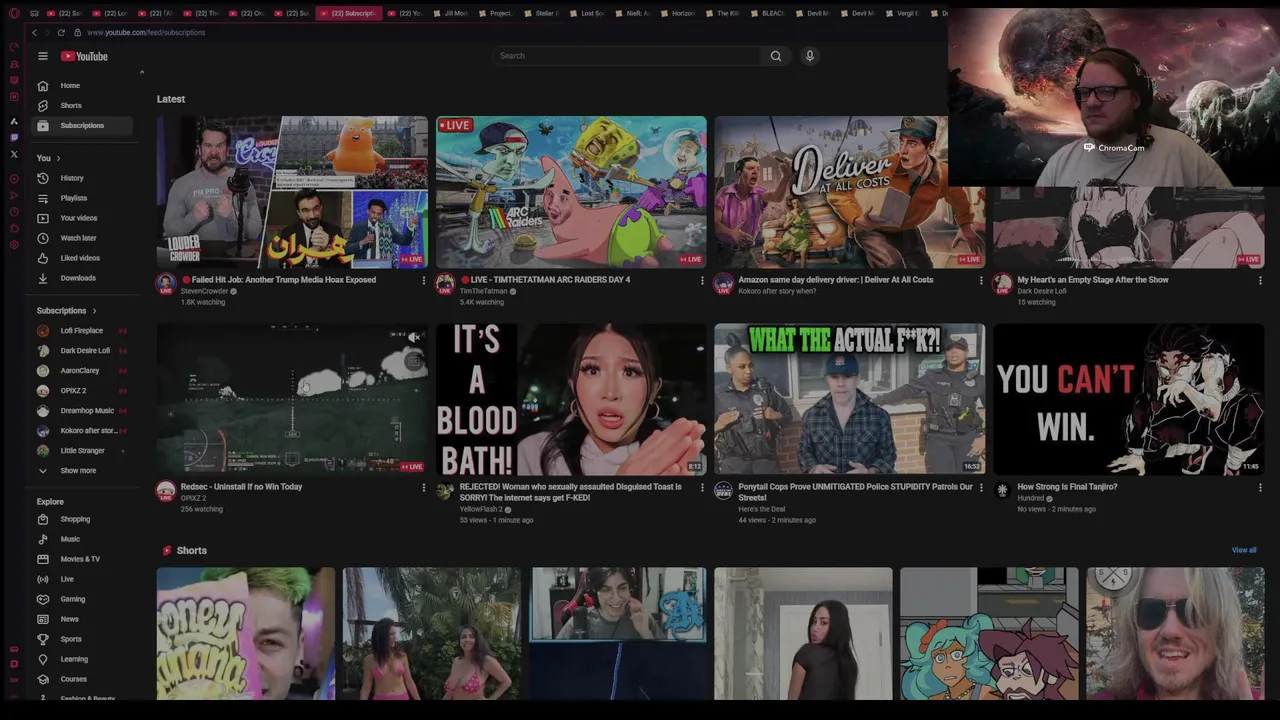Open Opera GX sidebar settings gear
Screen dimensions: 1280x720
point(14,245)
